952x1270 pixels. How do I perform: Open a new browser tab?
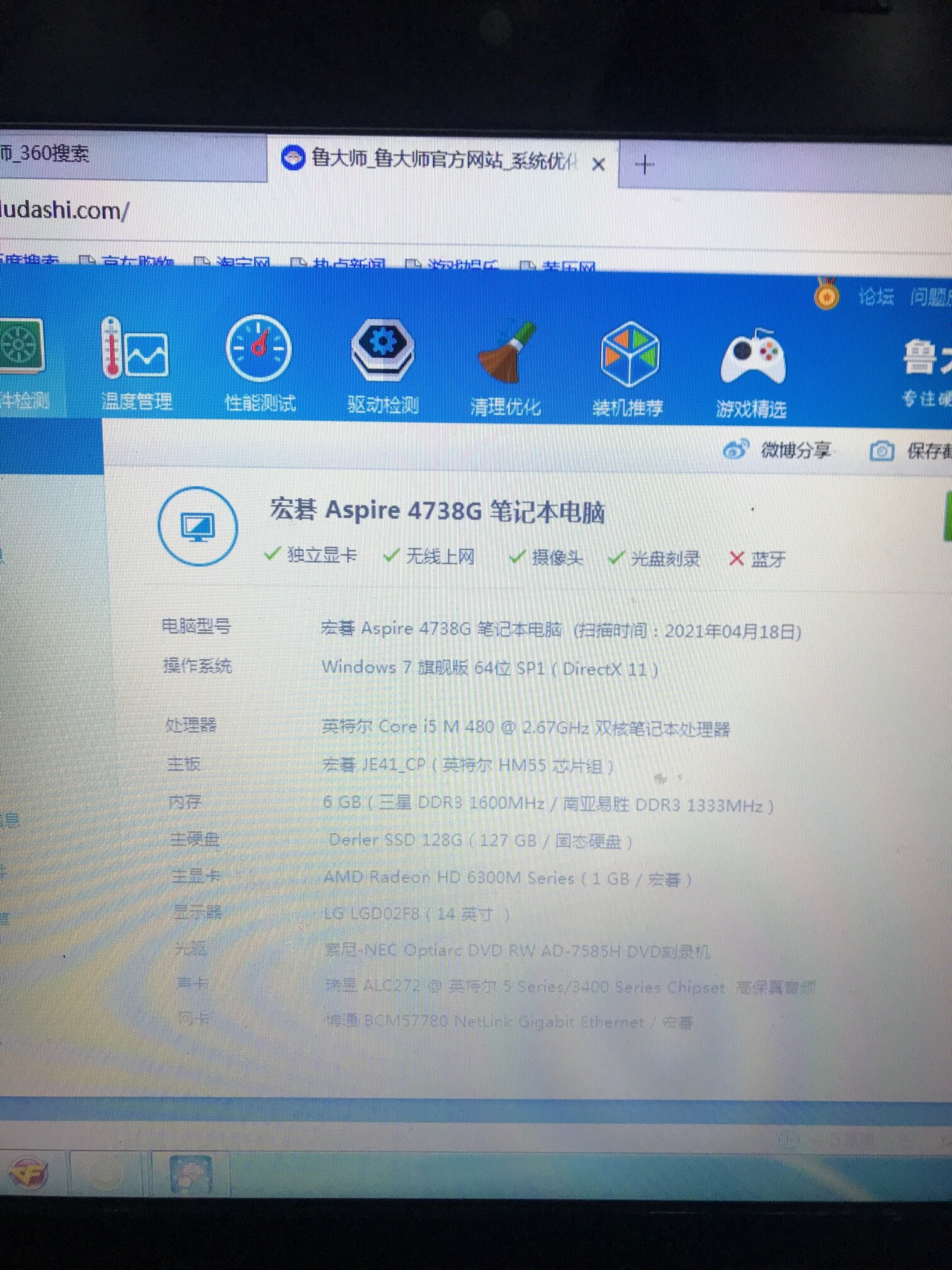[645, 166]
